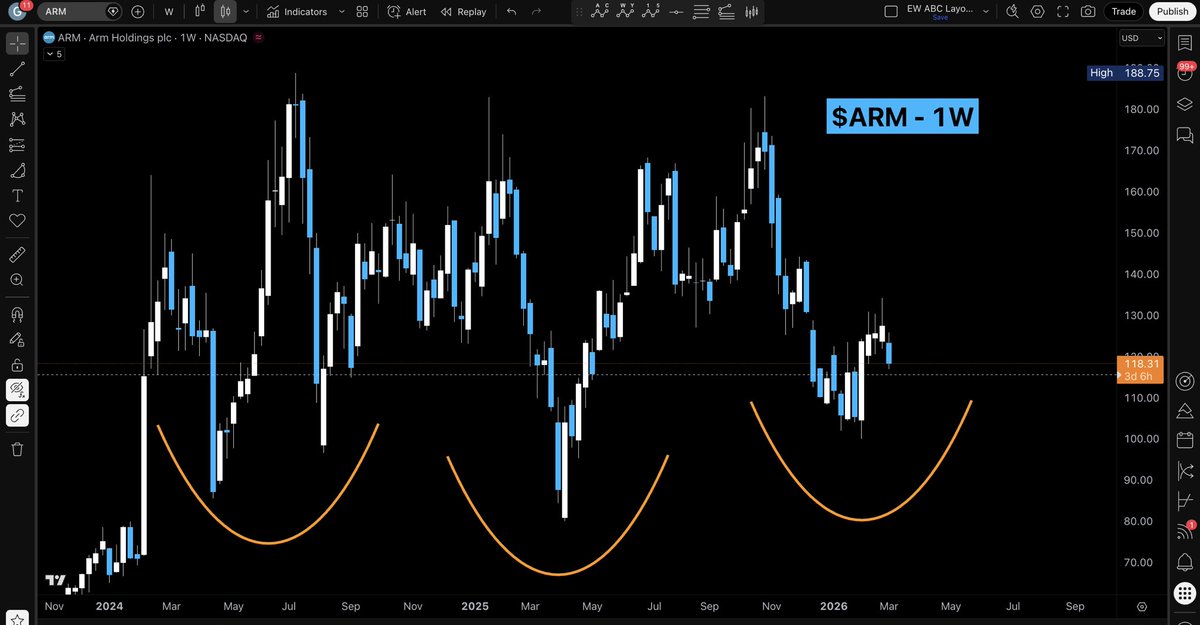Image resolution: width=1200 pixels, height=625 pixels.
Task: Open the patterns drawing tools group
Action: click(17, 119)
